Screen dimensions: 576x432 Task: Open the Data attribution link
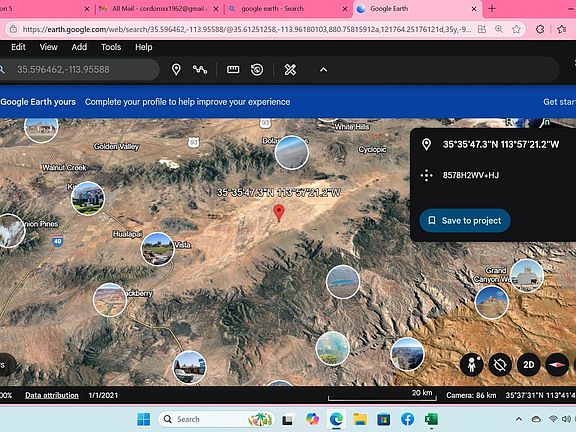(52, 395)
